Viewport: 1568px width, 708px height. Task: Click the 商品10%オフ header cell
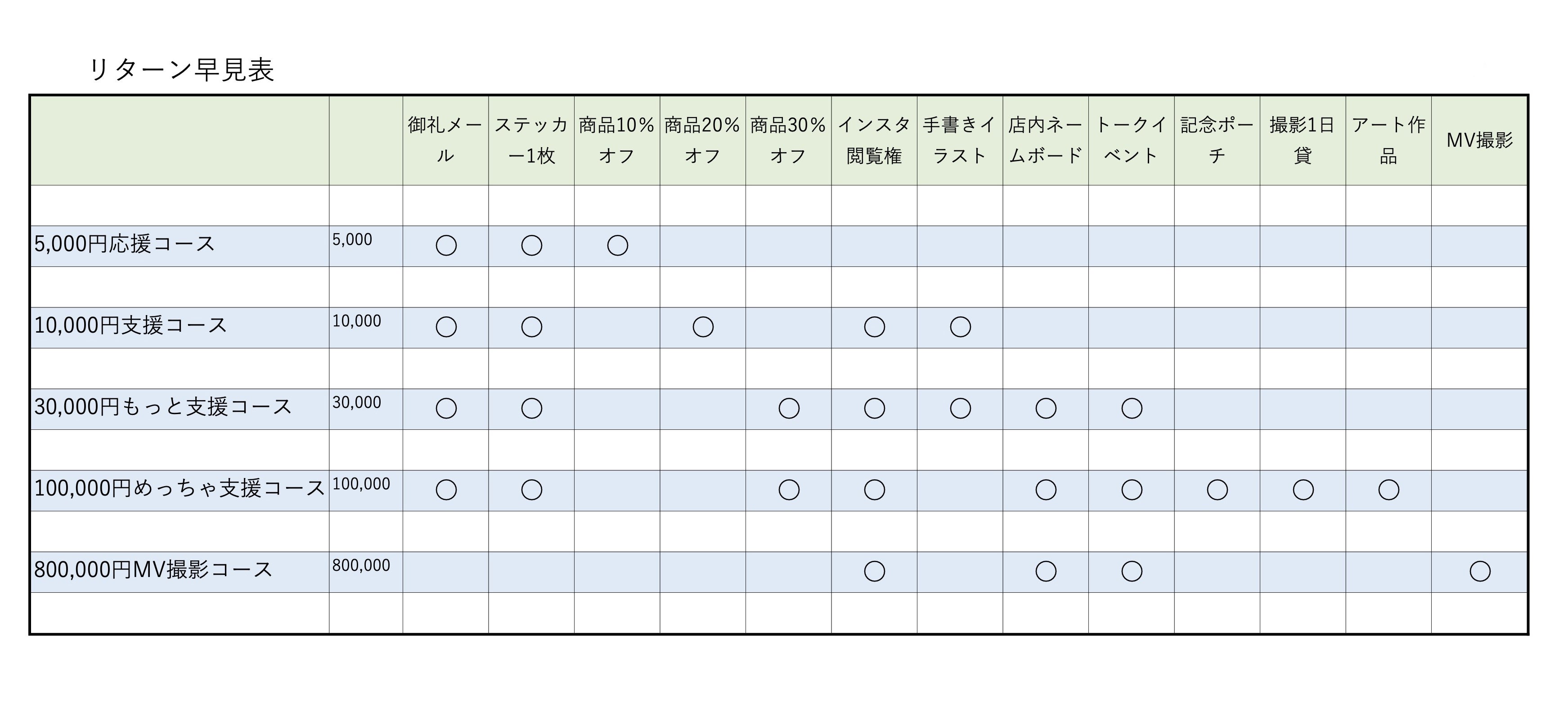pos(616,140)
